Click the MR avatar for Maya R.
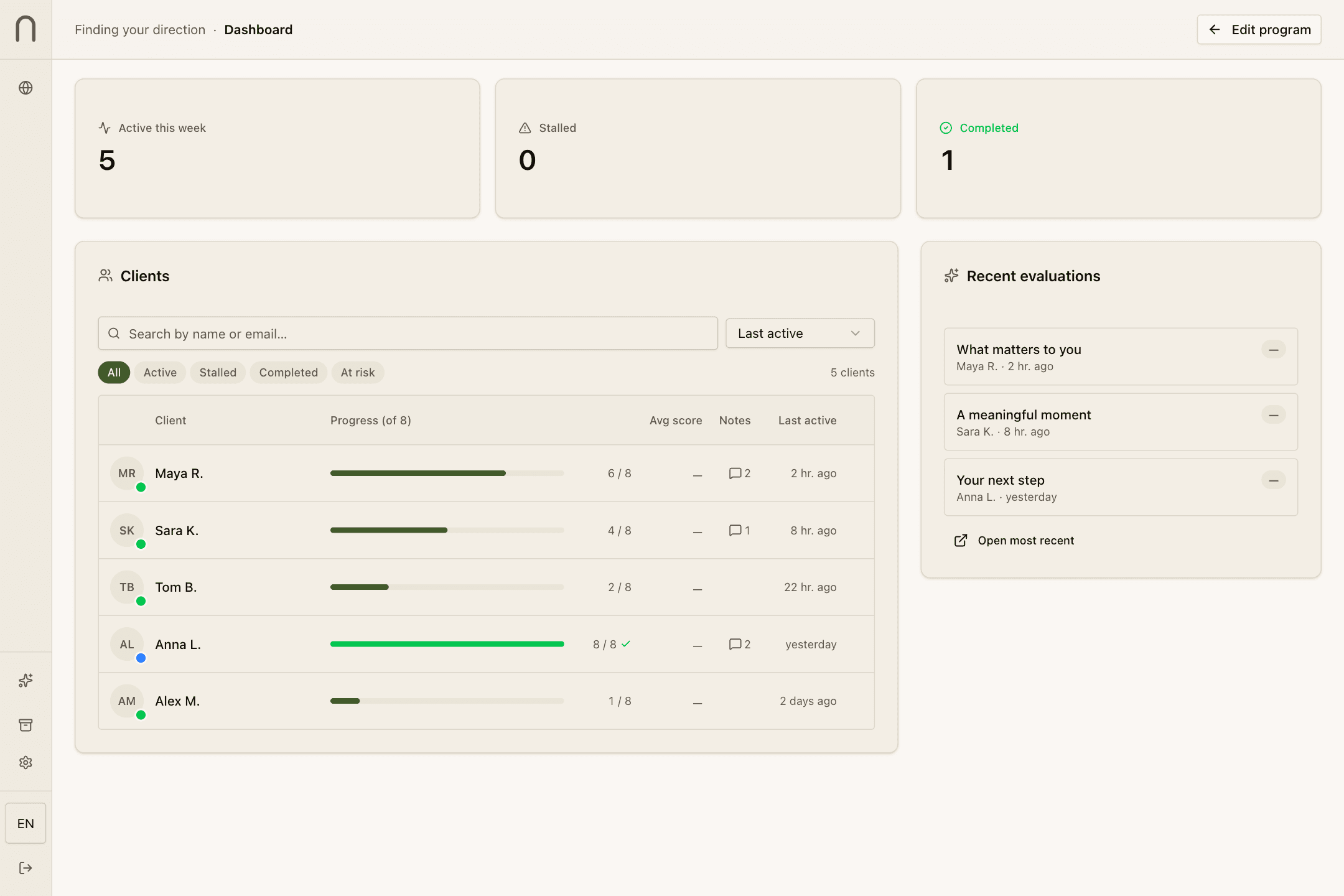Image resolution: width=1344 pixels, height=896 pixels. 127,474
